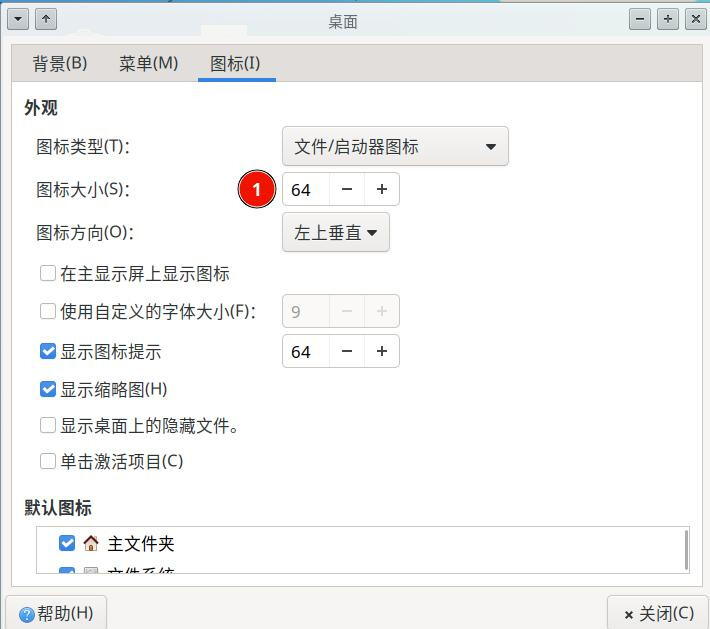The image size is (710, 629).
Task: Enable custom font size checkbox
Action: [48, 311]
